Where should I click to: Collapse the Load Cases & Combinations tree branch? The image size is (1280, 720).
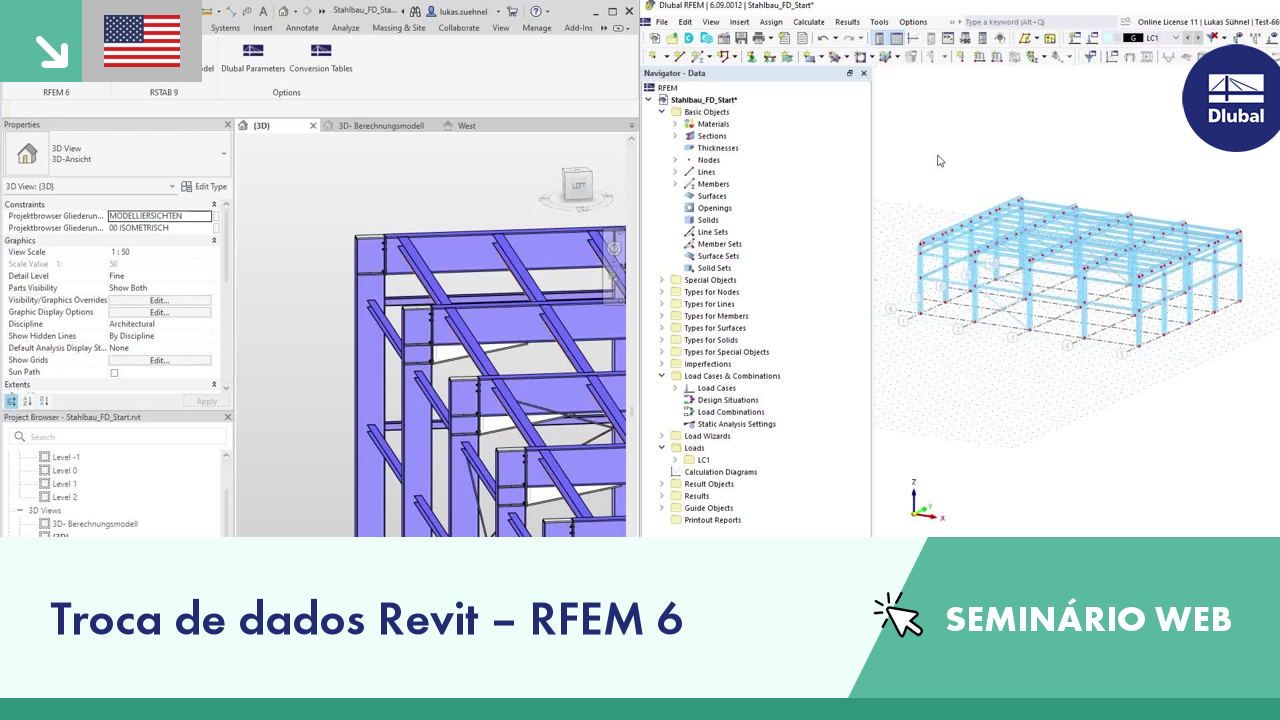pos(661,375)
